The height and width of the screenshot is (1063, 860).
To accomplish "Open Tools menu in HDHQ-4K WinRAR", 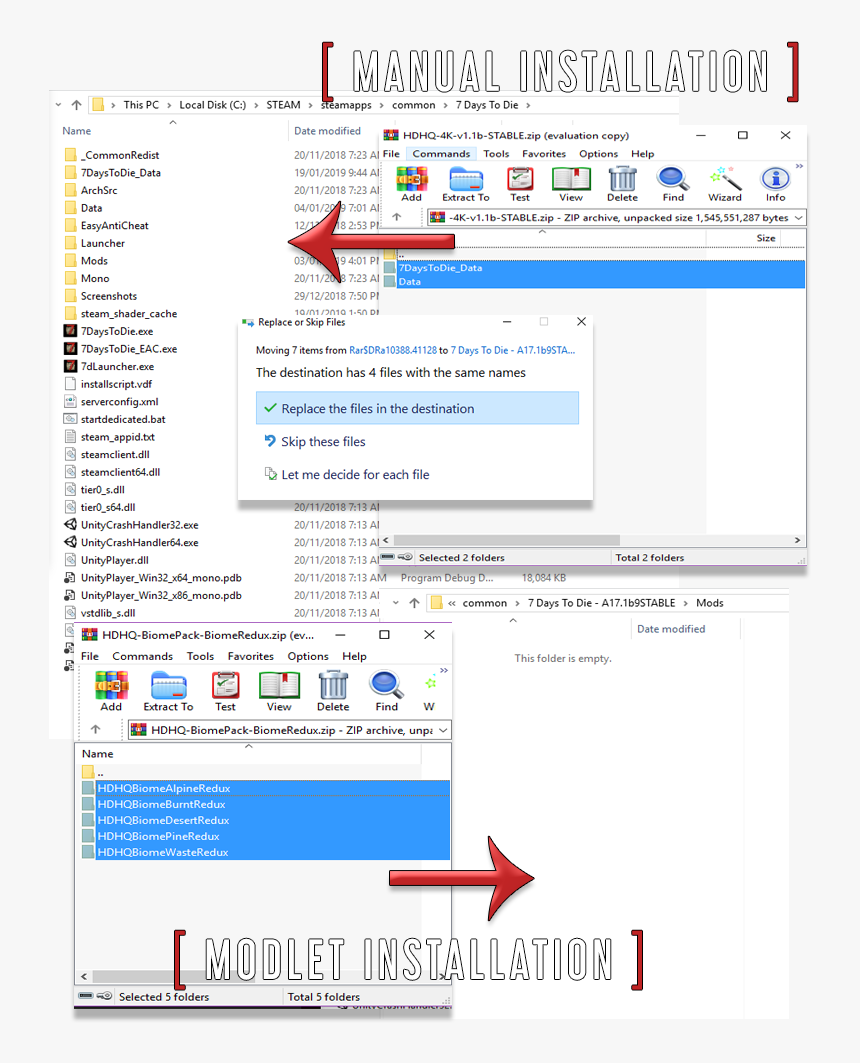I will click(496, 154).
